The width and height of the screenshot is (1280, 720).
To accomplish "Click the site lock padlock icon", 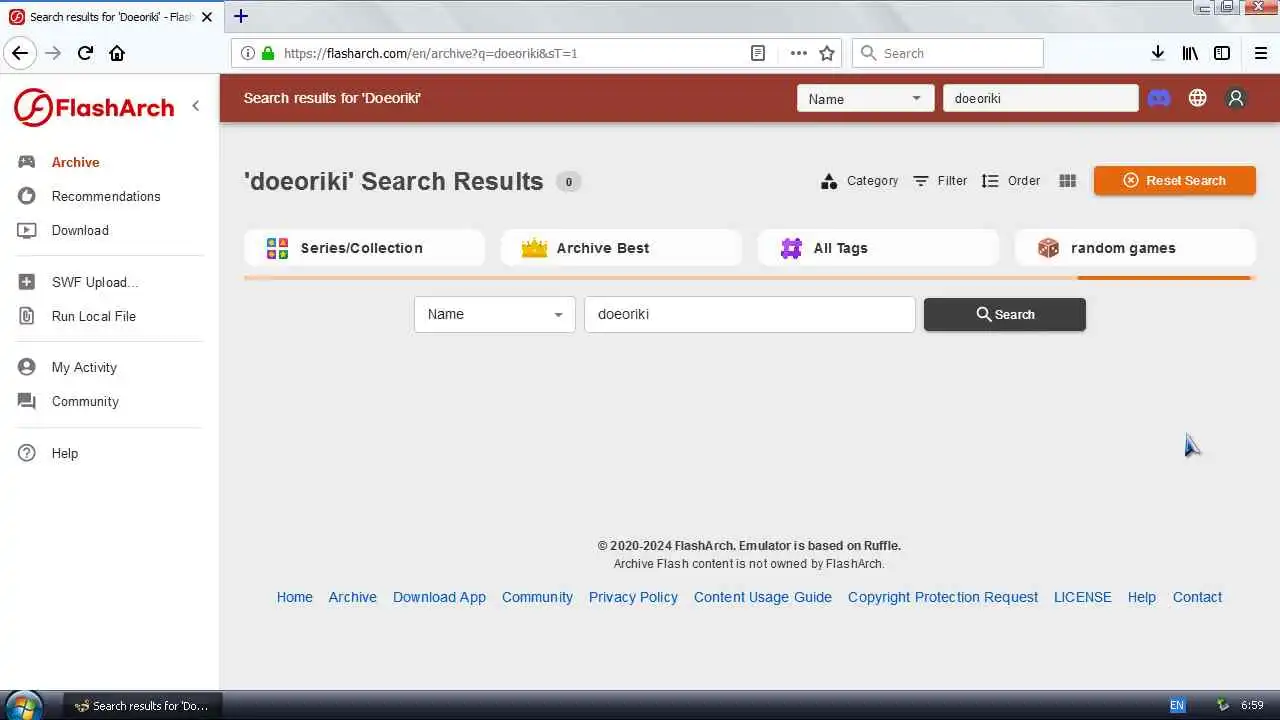I will 267,53.
